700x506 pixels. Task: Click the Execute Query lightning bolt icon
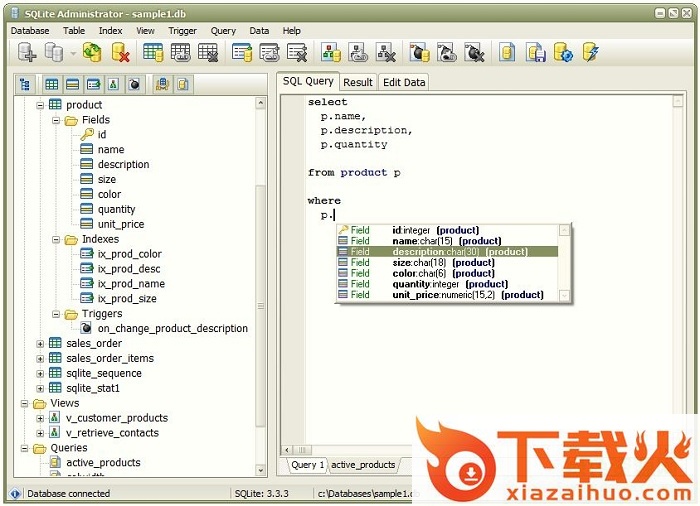point(591,53)
